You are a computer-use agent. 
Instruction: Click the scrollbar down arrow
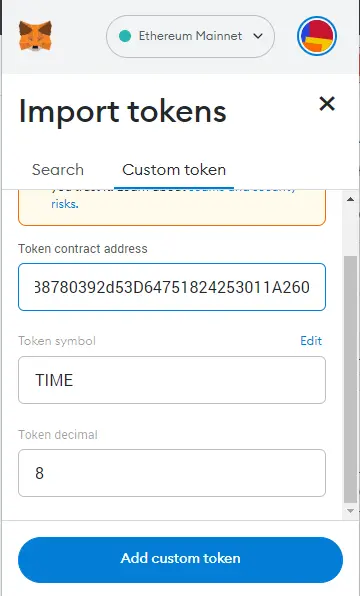point(350,511)
